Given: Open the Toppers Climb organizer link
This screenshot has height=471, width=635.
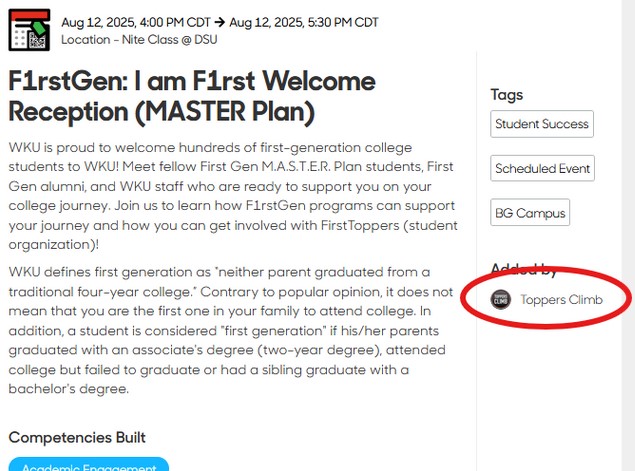Looking at the screenshot, I should [x=561, y=300].
